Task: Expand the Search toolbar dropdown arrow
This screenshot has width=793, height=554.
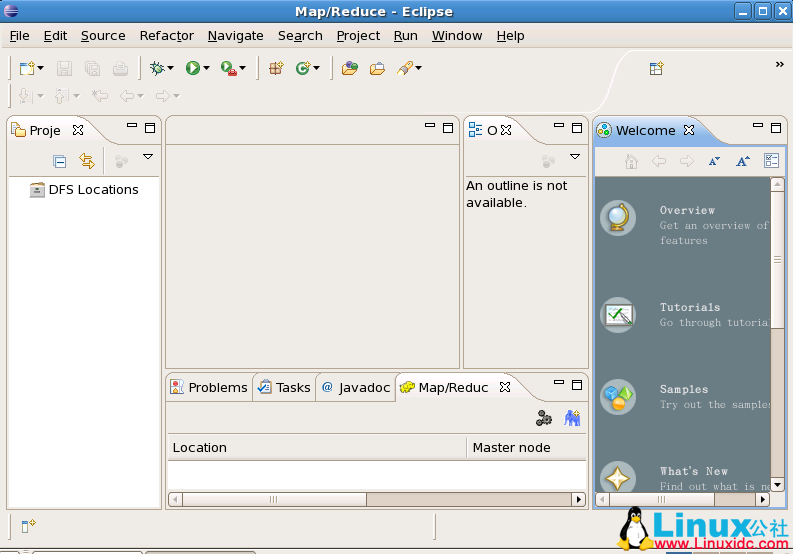Action: 419,68
